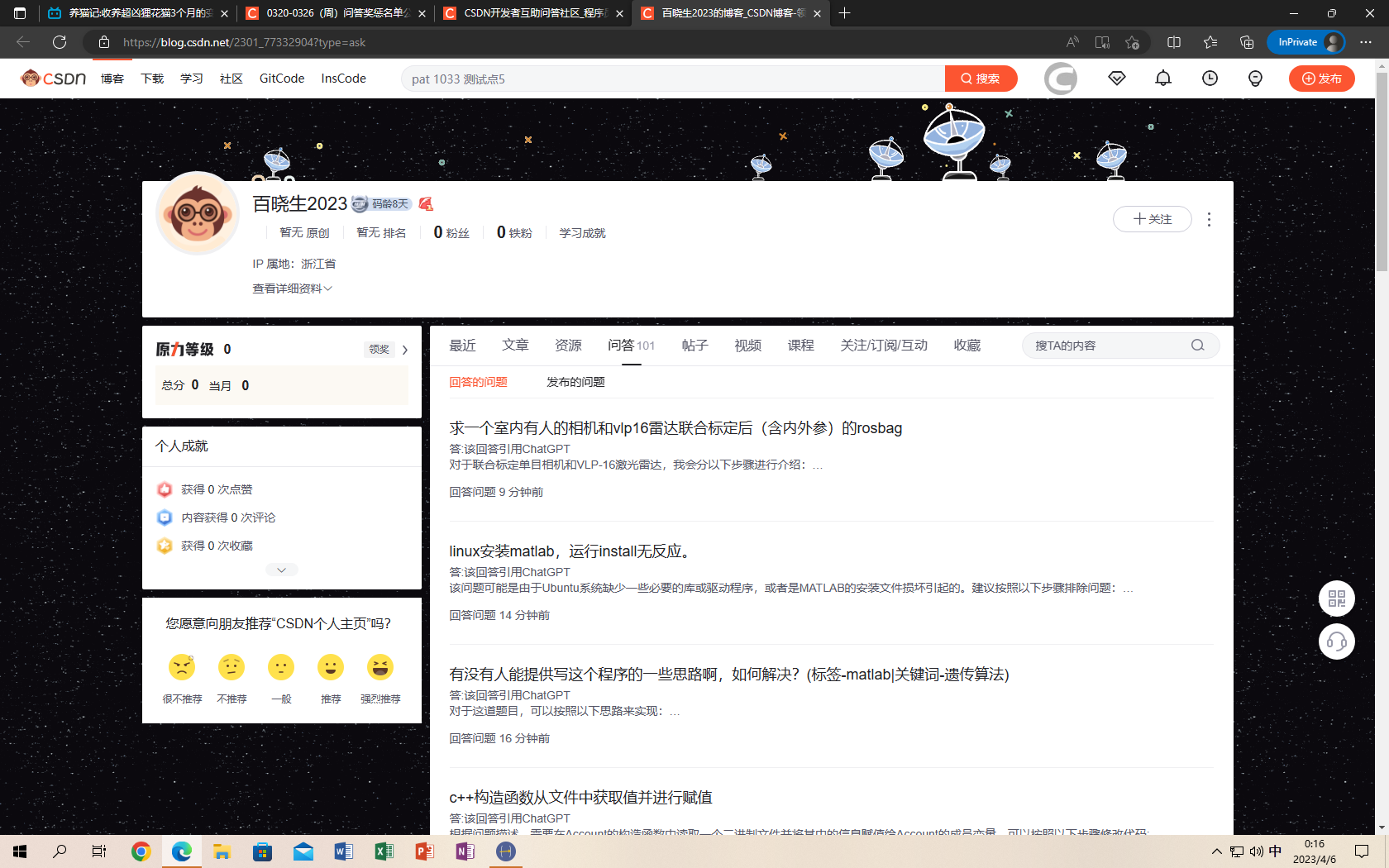The image size is (1389, 868).
Task: Click the QR code floating button
Action: 1336,599
